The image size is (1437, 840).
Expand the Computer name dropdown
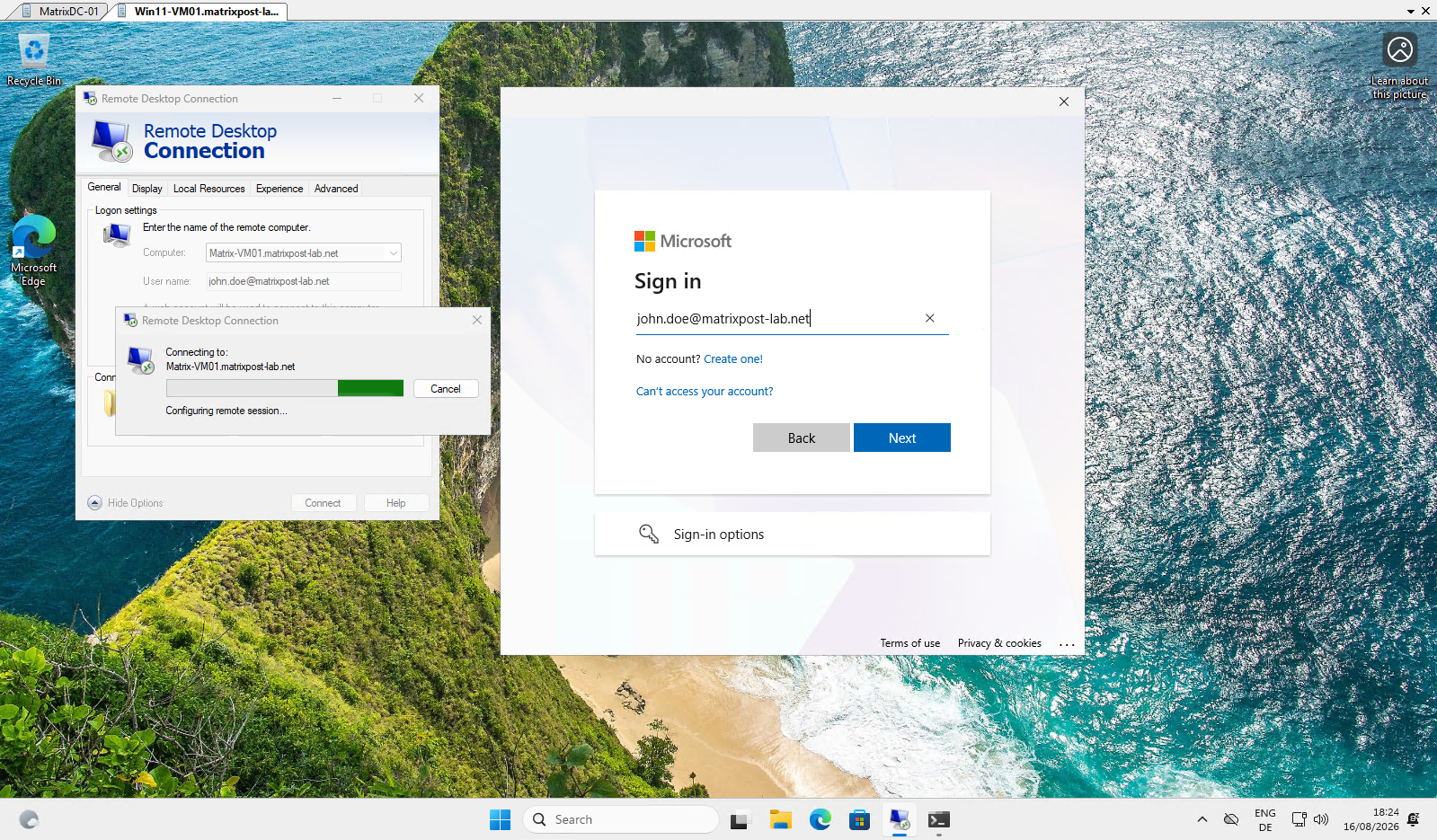[393, 253]
